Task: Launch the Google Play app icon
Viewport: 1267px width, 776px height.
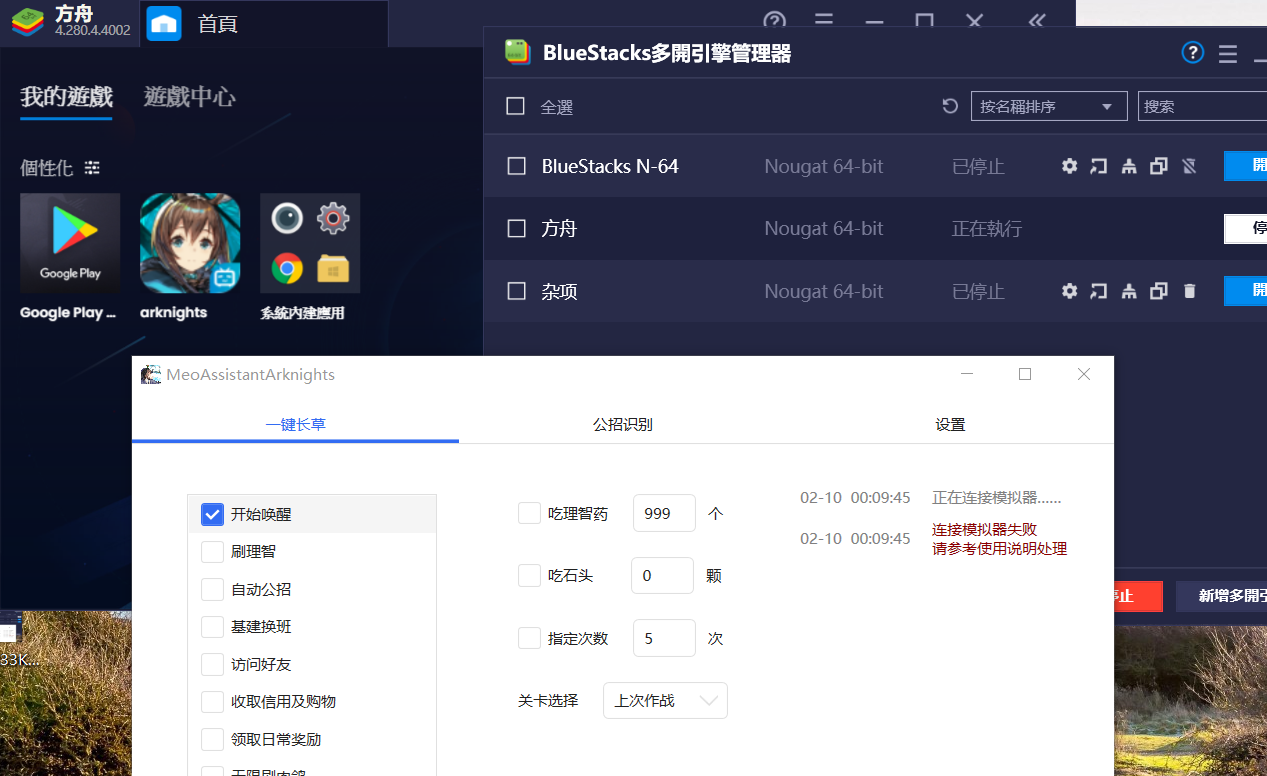Action: [69, 242]
